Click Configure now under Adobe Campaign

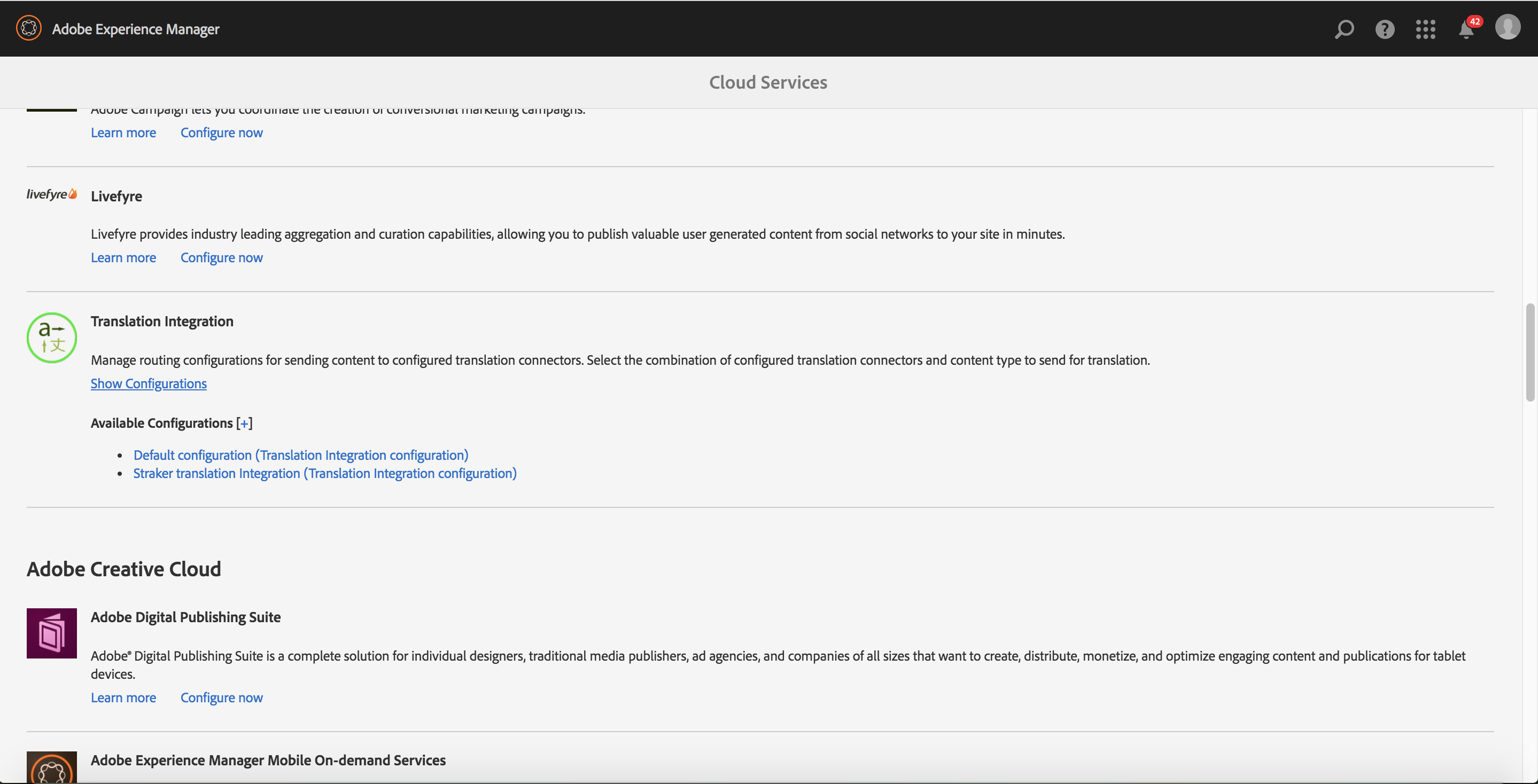click(x=221, y=132)
